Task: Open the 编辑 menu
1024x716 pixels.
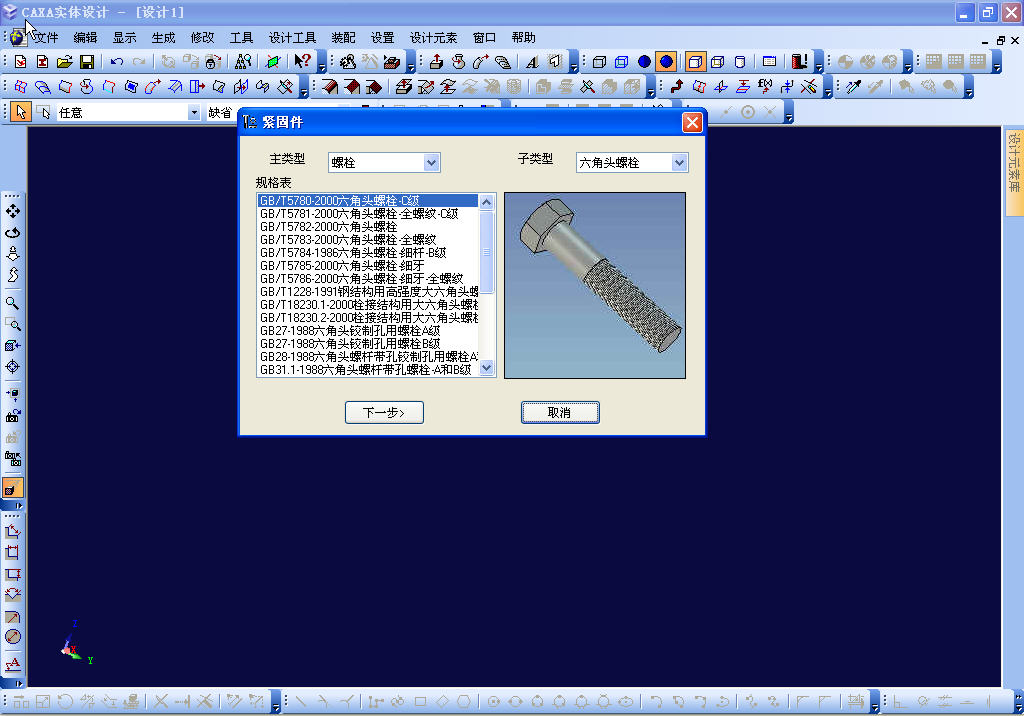Action: pos(86,37)
